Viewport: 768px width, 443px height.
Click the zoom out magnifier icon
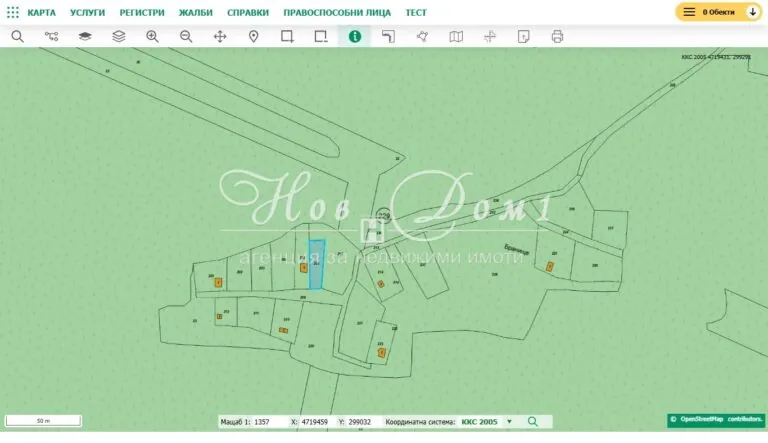point(186,36)
